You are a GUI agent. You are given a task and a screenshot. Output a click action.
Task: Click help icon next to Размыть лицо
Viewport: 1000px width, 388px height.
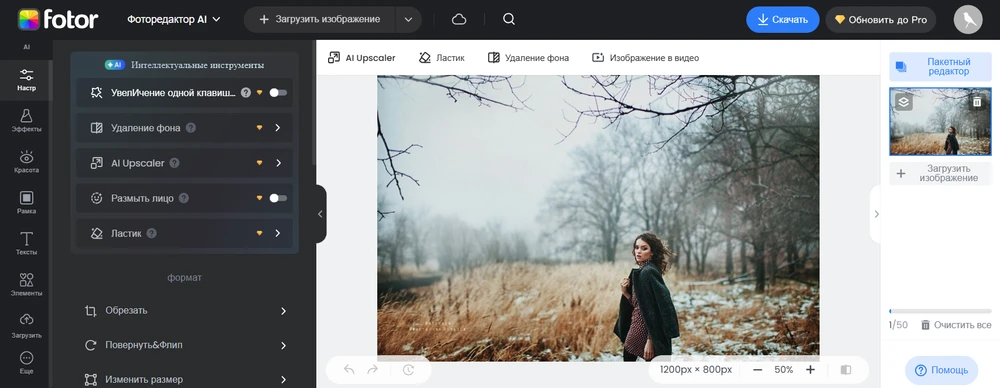[x=184, y=198]
